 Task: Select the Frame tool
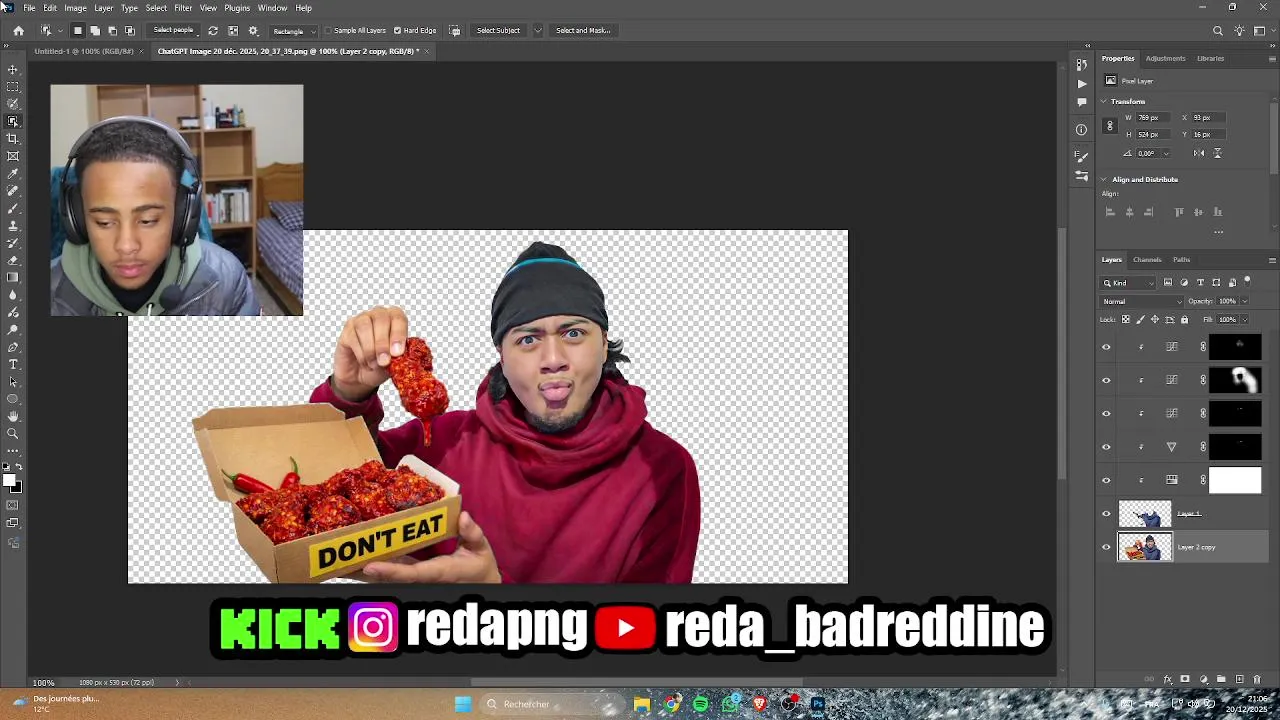click(13, 156)
